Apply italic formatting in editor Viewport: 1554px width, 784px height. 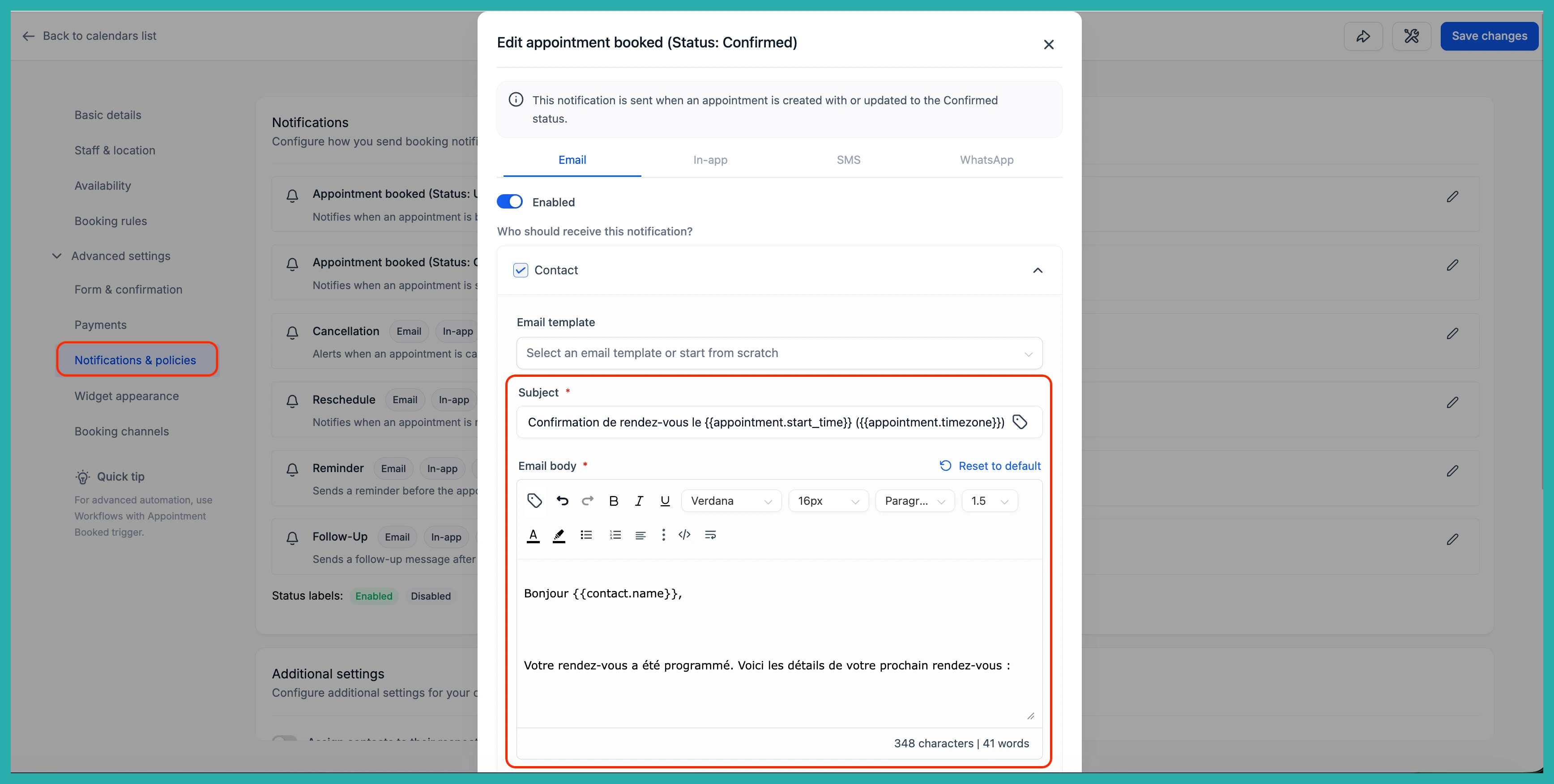point(639,501)
